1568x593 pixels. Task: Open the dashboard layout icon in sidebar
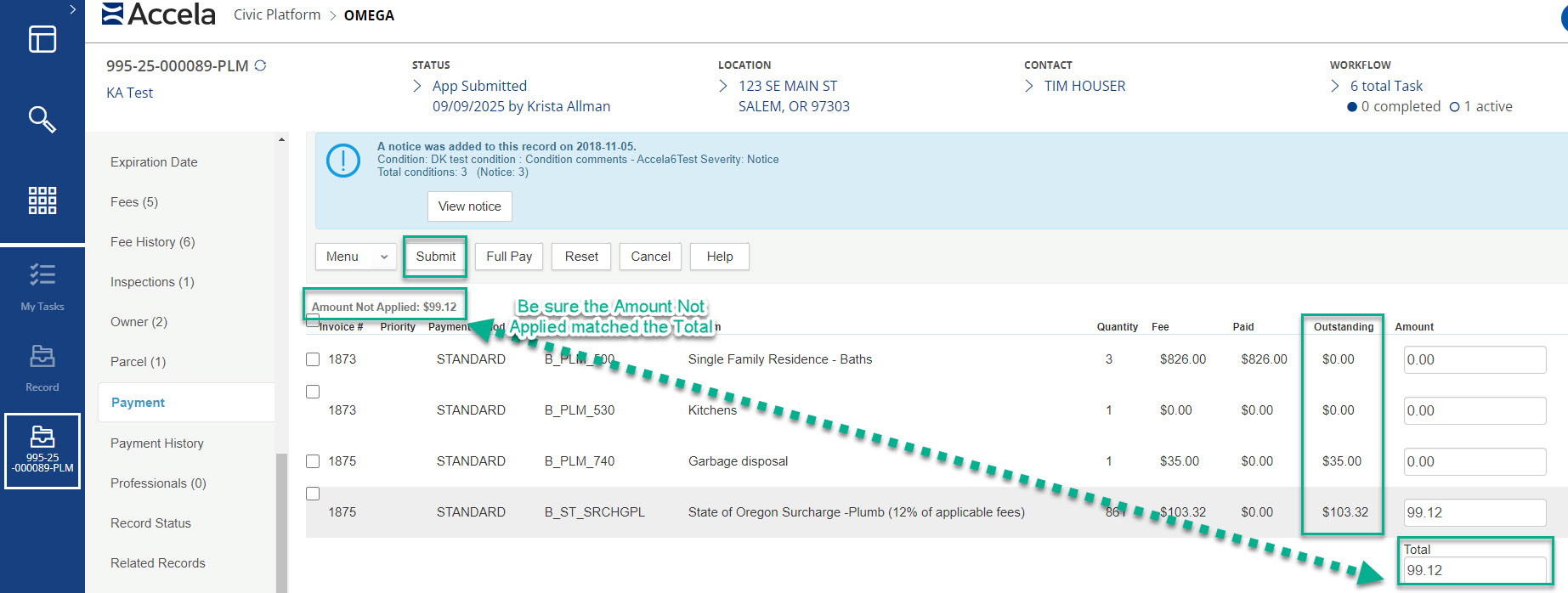(x=42, y=39)
